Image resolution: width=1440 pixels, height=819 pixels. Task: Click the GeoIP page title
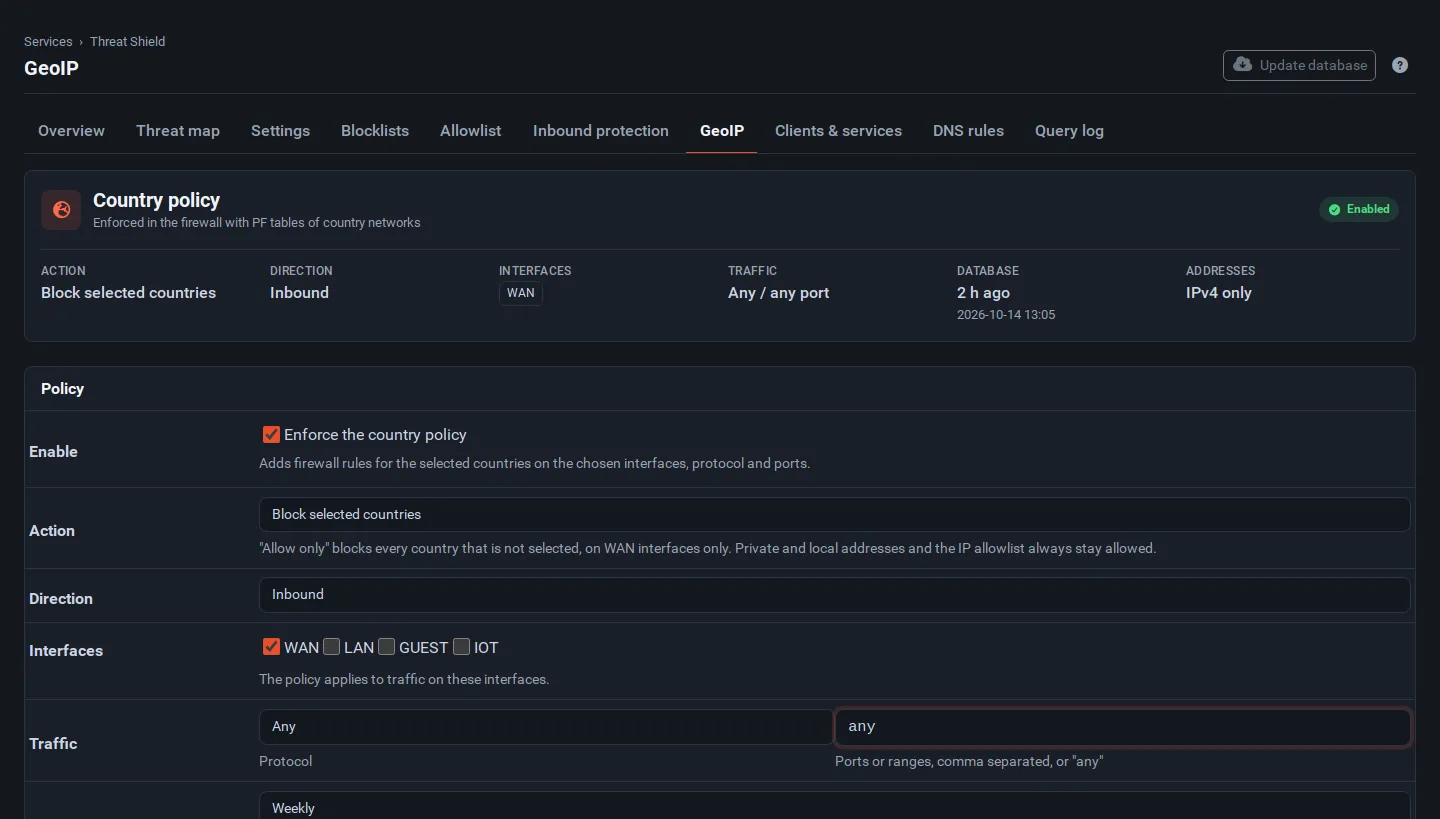coord(51,68)
